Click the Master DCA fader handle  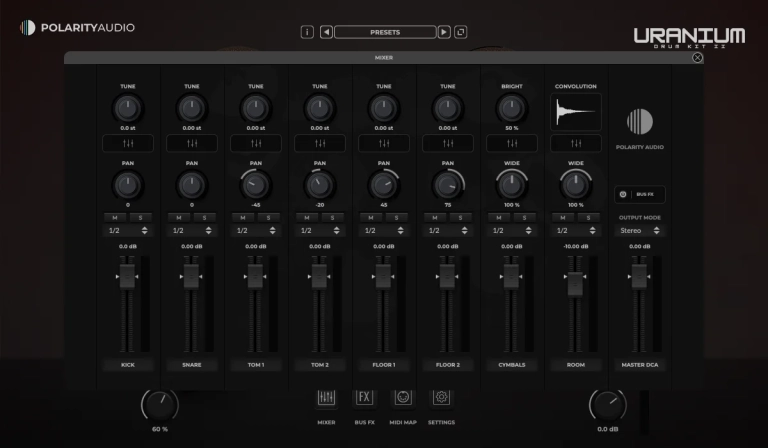point(639,277)
